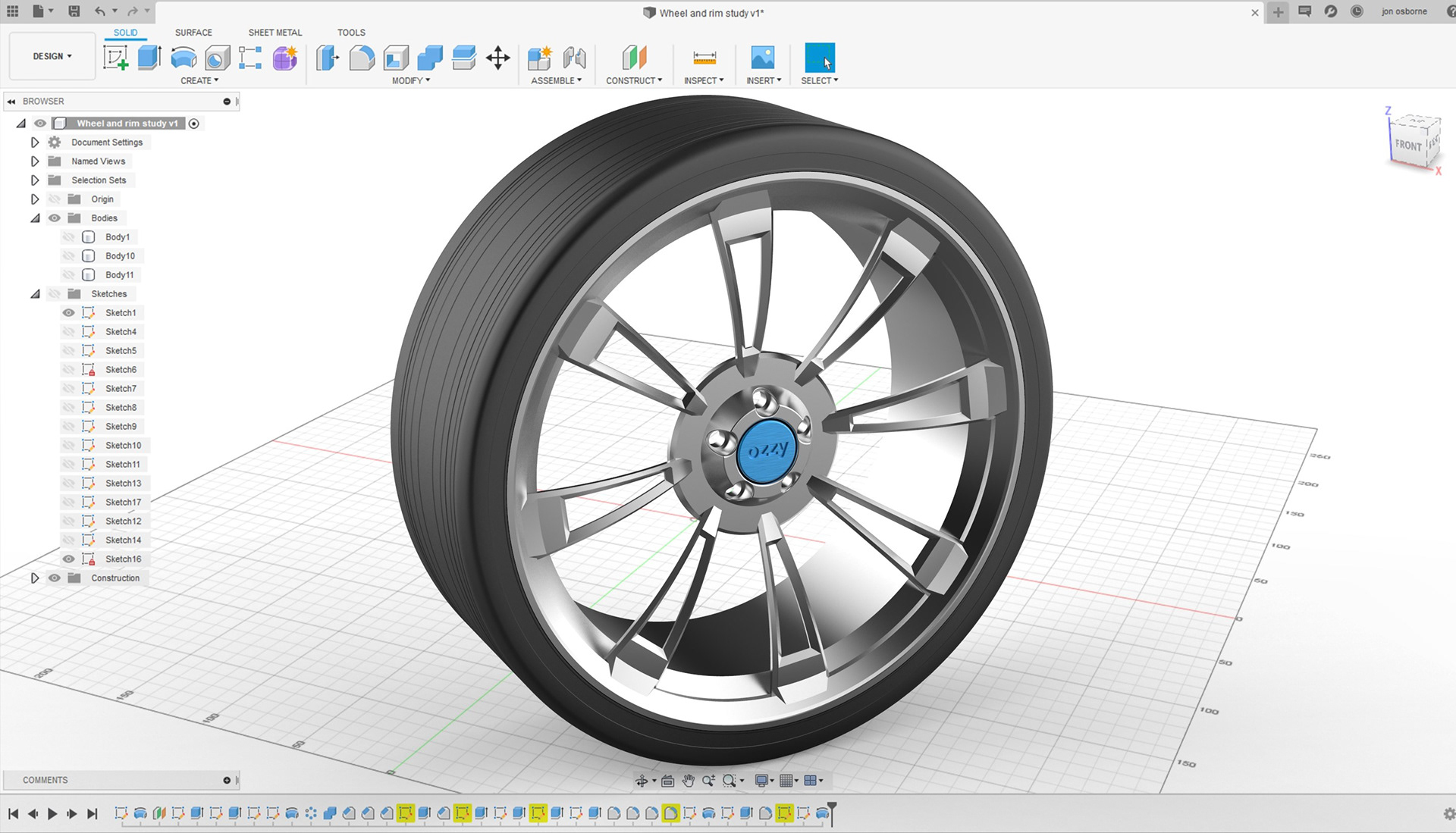Screen dimensions: 1456x833
Task: Open the job status clock icon
Action: coord(1357,11)
